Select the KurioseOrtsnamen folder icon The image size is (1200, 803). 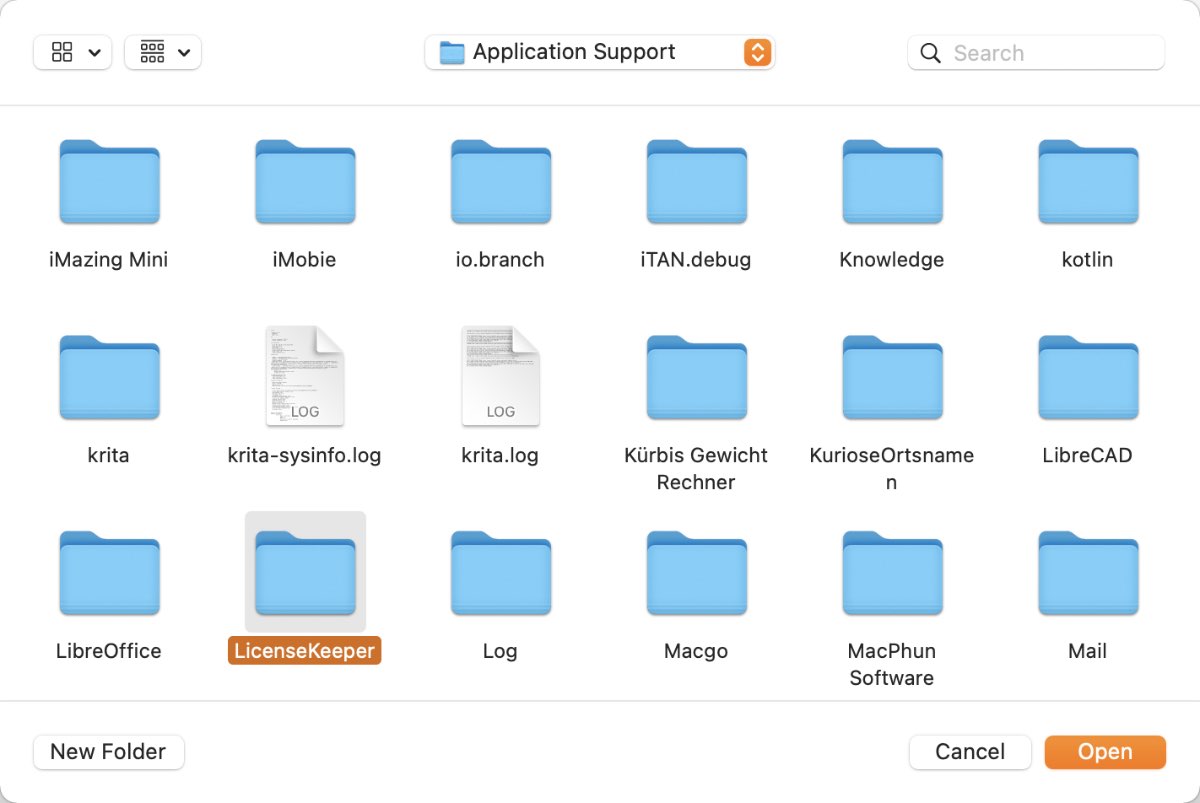(x=893, y=377)
